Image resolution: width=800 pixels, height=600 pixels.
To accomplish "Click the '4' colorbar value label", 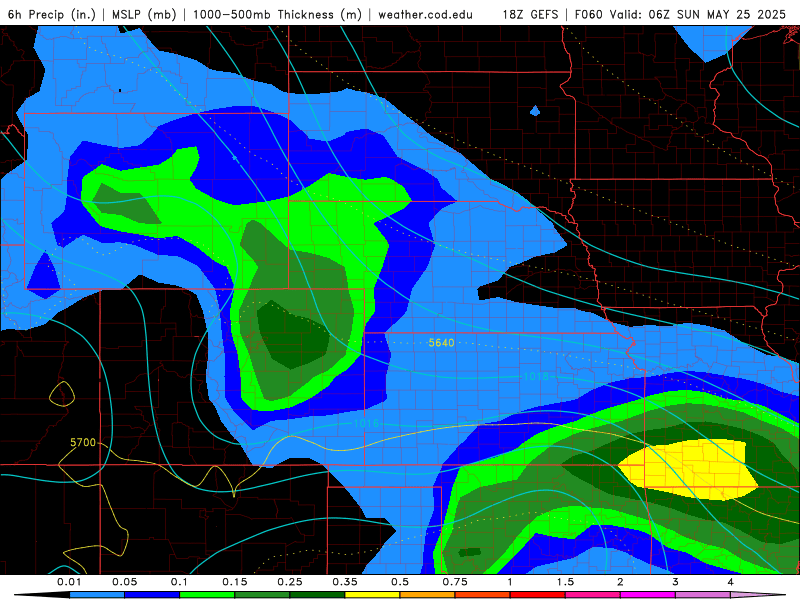I will point(731,582).
